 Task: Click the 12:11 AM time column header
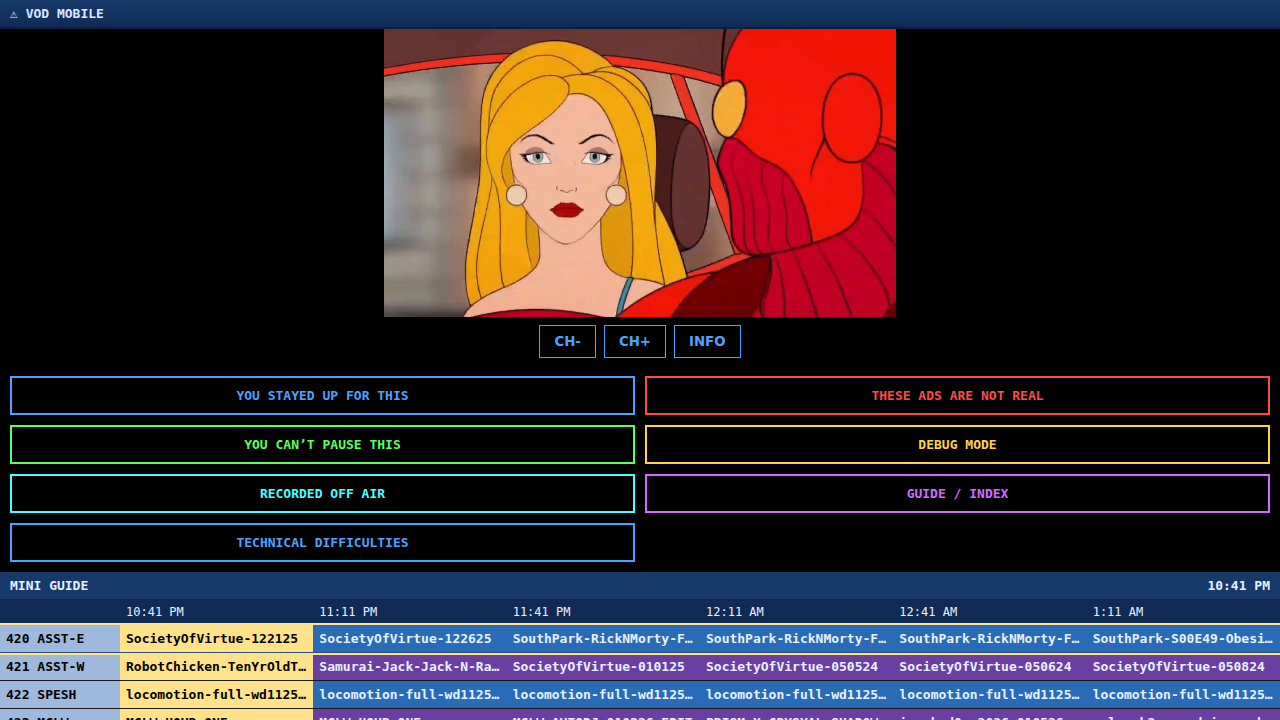735,611
